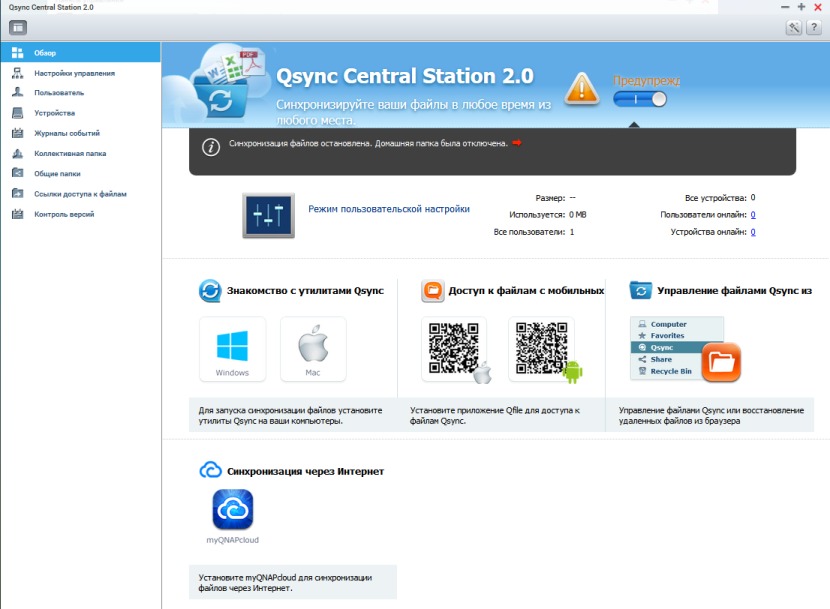The width and height of the screenshot is (830, 609).
Task: Click the Qsync utilities round sync icon
Action: (210, 291)
